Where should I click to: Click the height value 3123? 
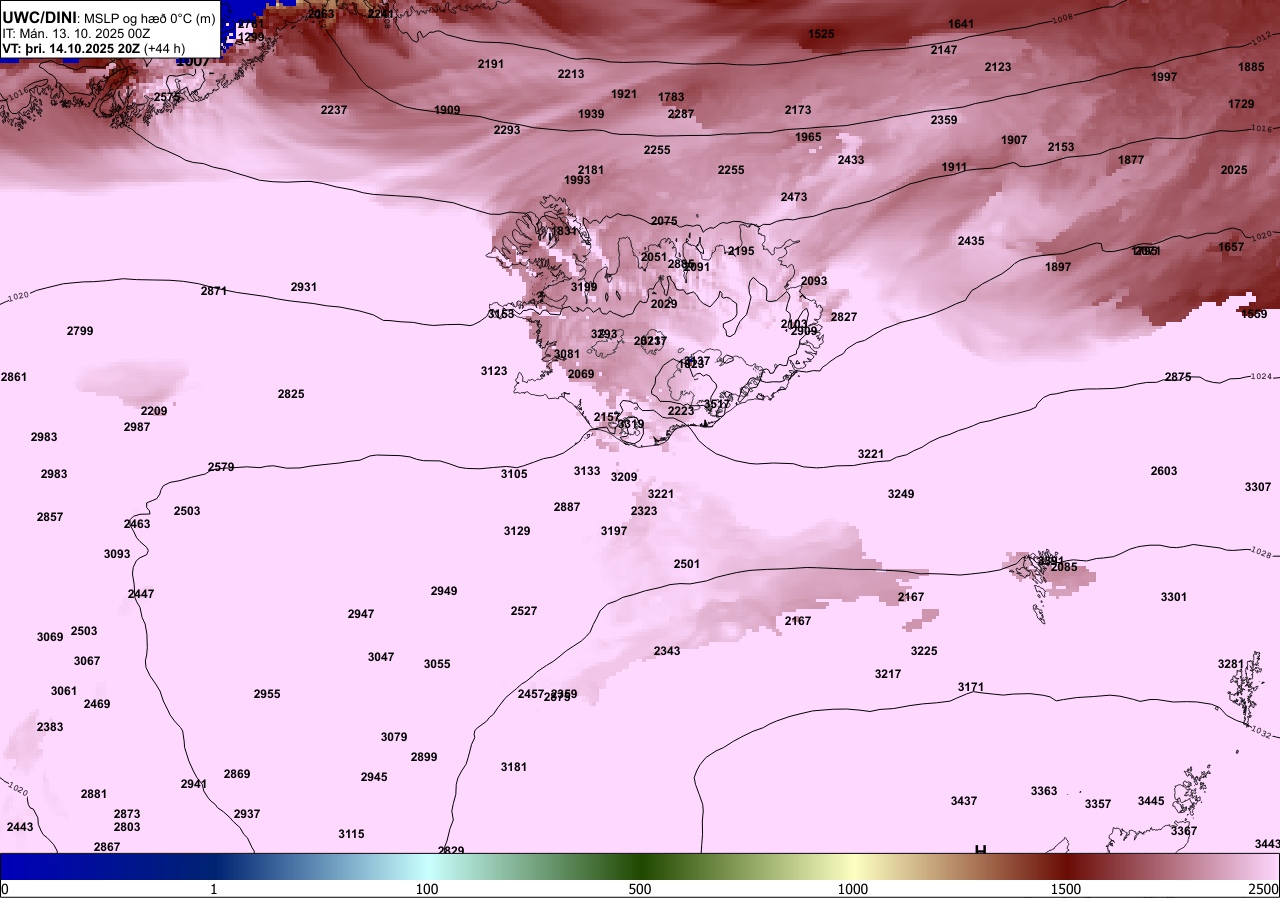click(x=494, y=371)
